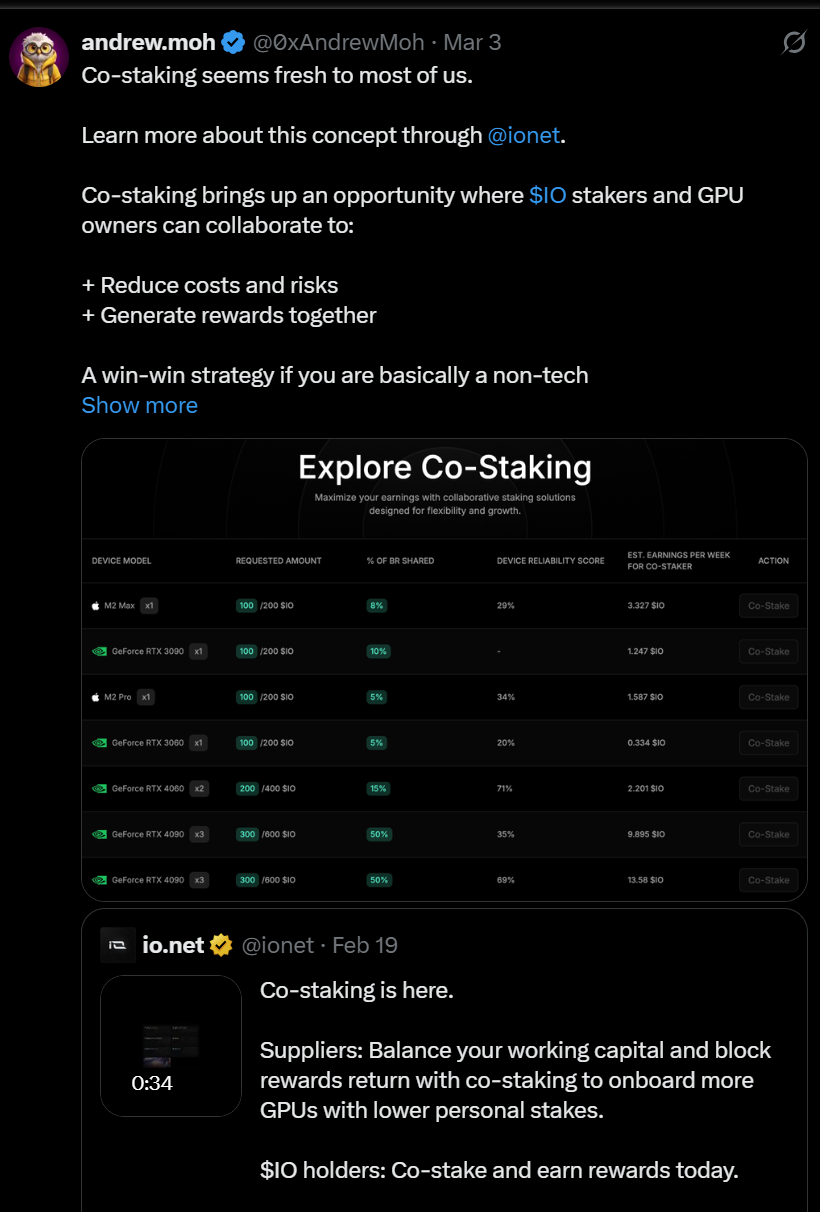Click the Nvidia icon beside GeForce RTX 3090

[98, 652]
